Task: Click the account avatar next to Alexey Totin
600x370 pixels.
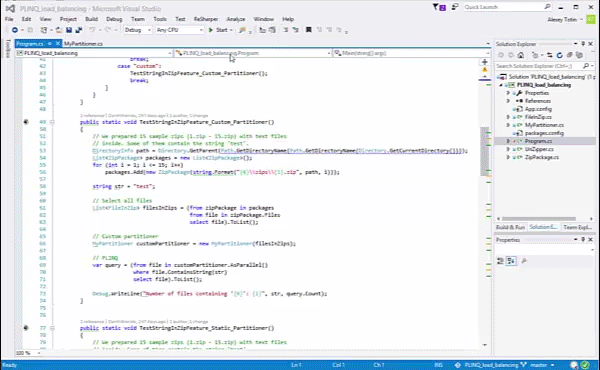Action: [x=592, y=19]
